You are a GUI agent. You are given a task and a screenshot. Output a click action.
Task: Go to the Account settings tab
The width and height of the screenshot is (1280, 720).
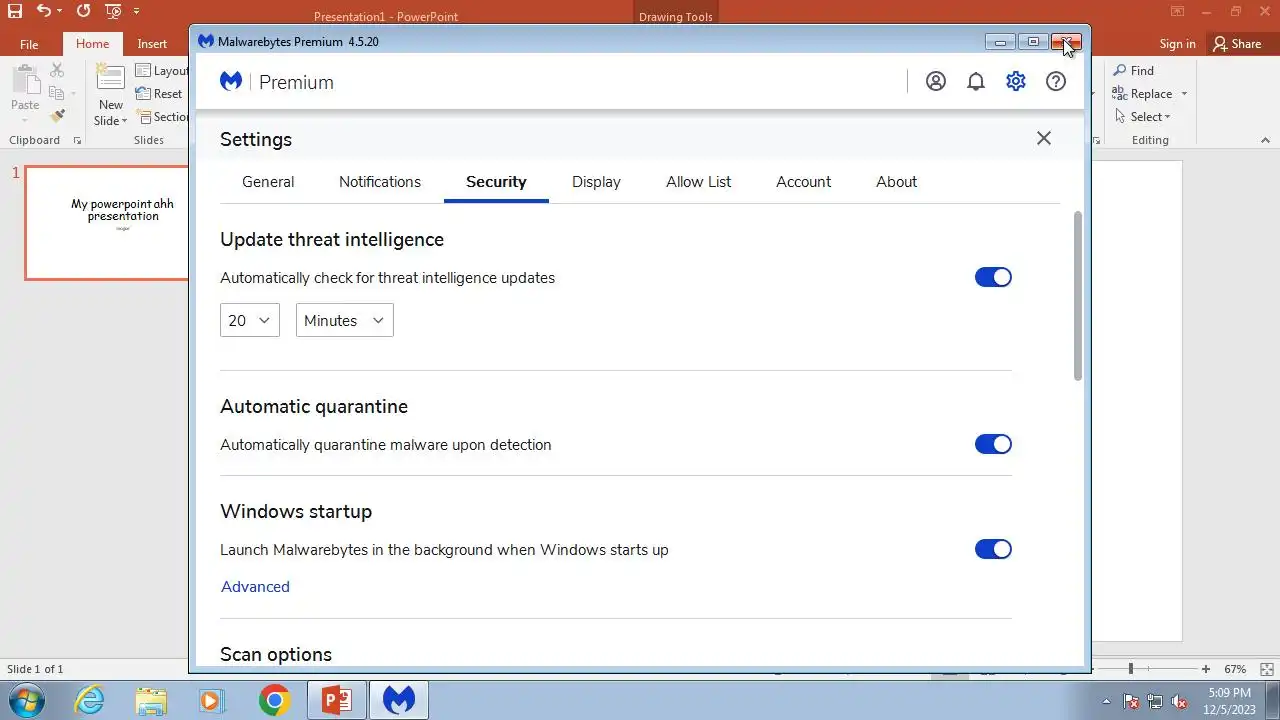804,182
